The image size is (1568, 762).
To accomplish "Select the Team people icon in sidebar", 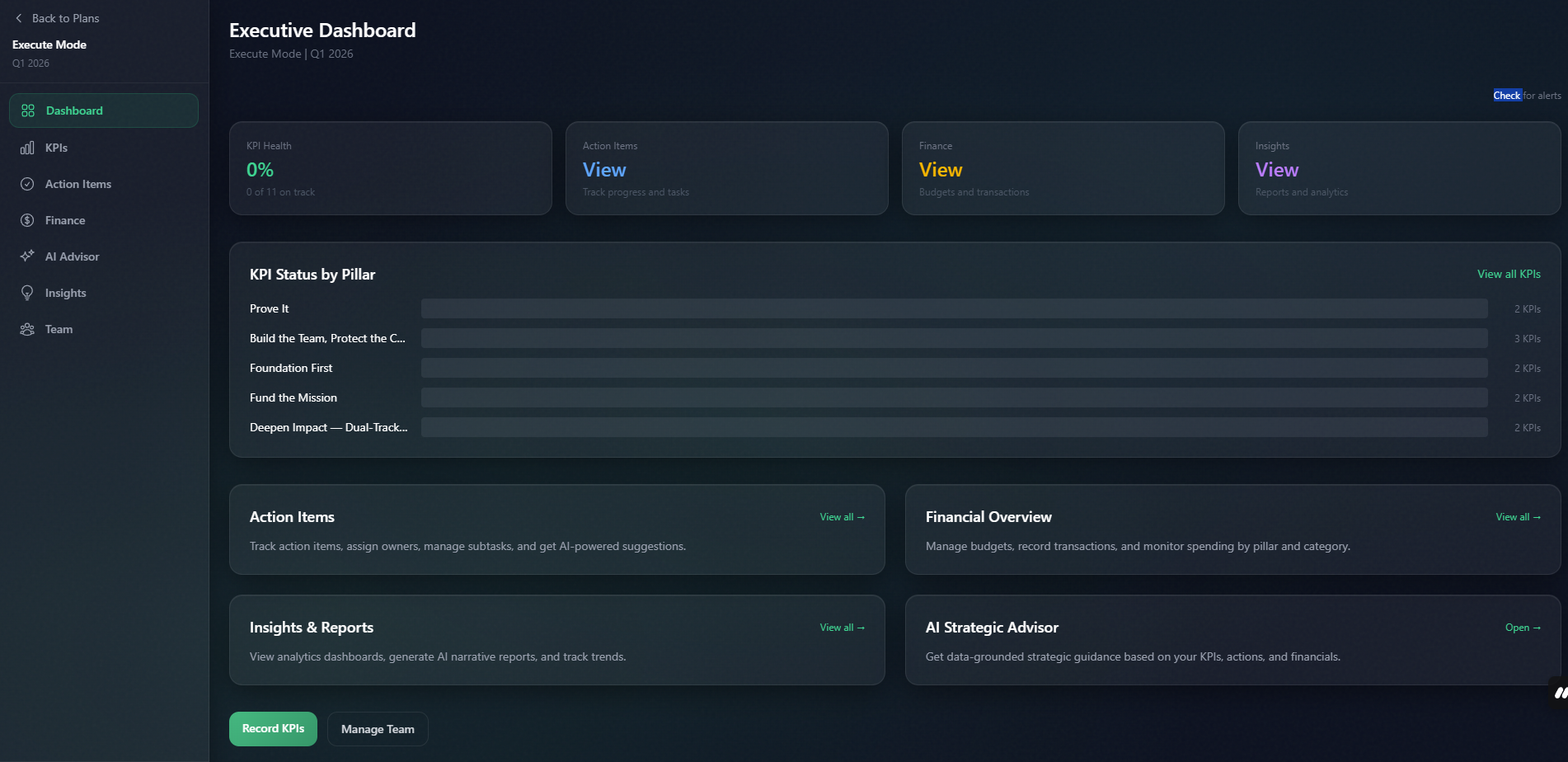I will pyautogui.click(x=27, y=328).
